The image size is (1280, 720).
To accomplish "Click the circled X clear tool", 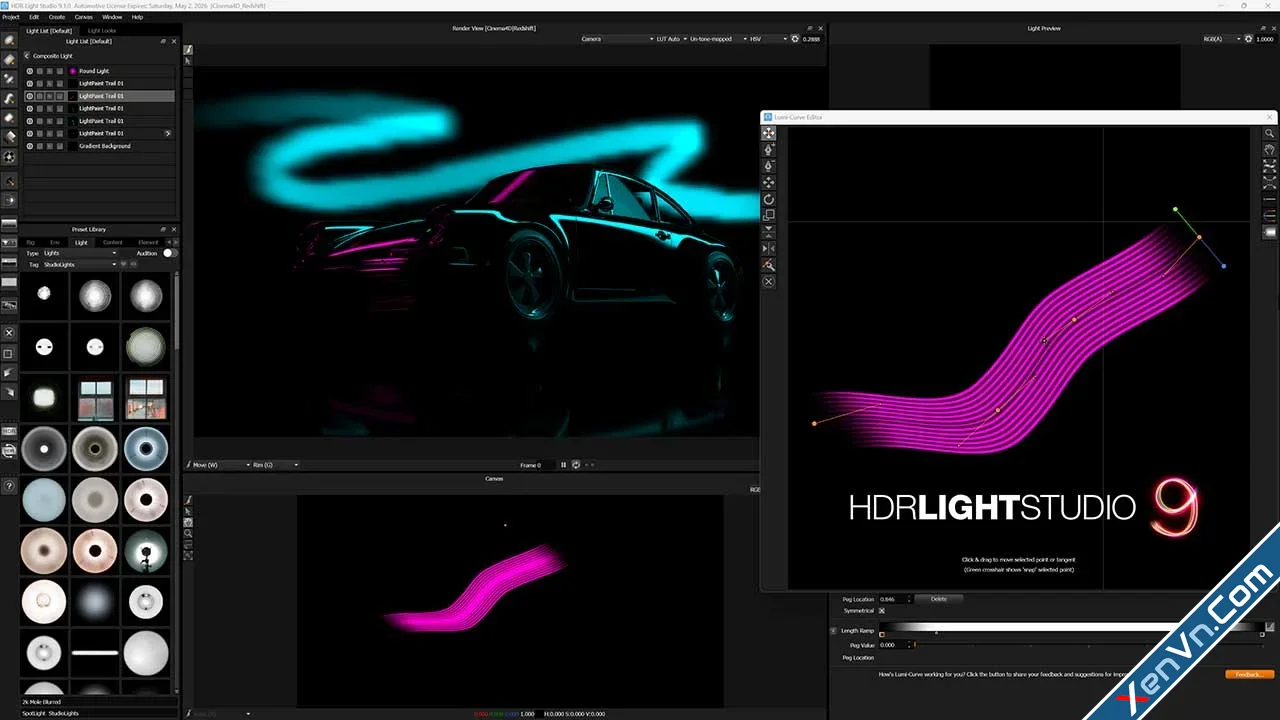I will (769, 282).
